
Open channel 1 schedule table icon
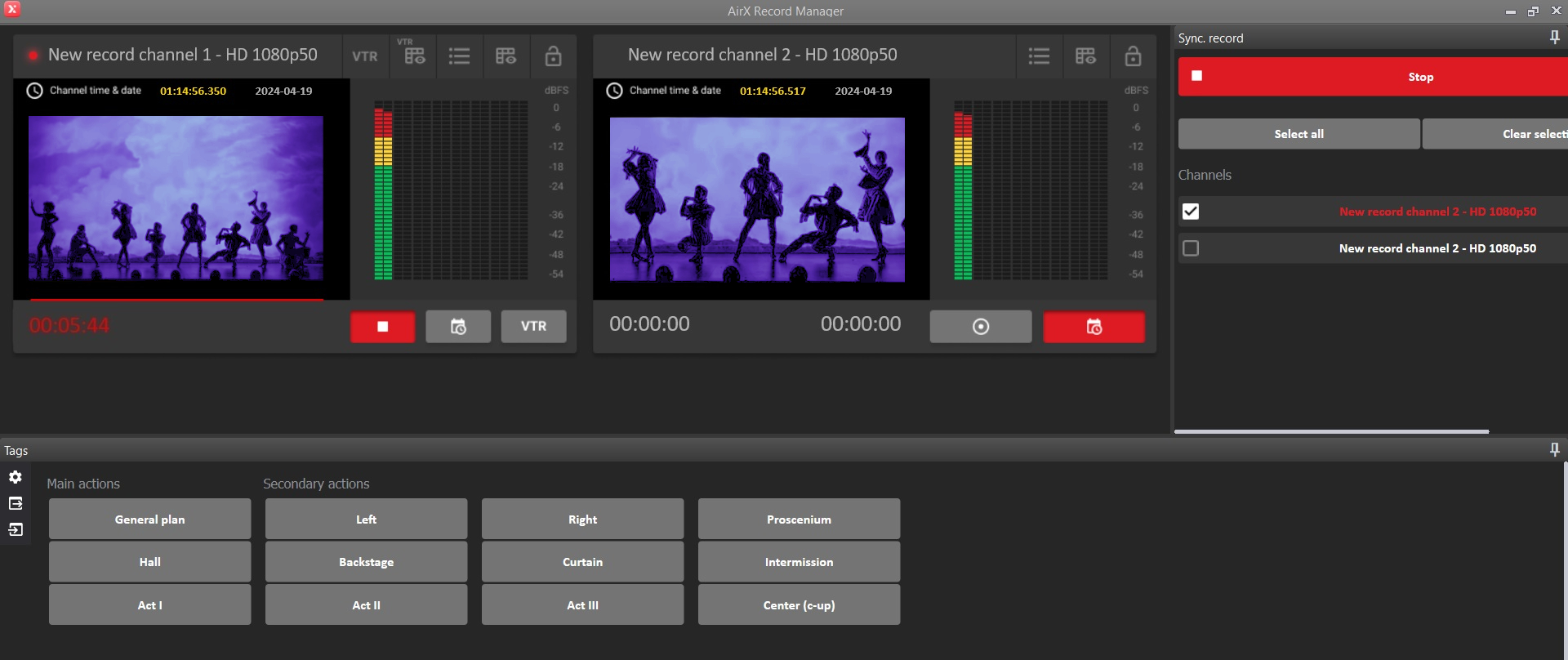coord(506,56)
